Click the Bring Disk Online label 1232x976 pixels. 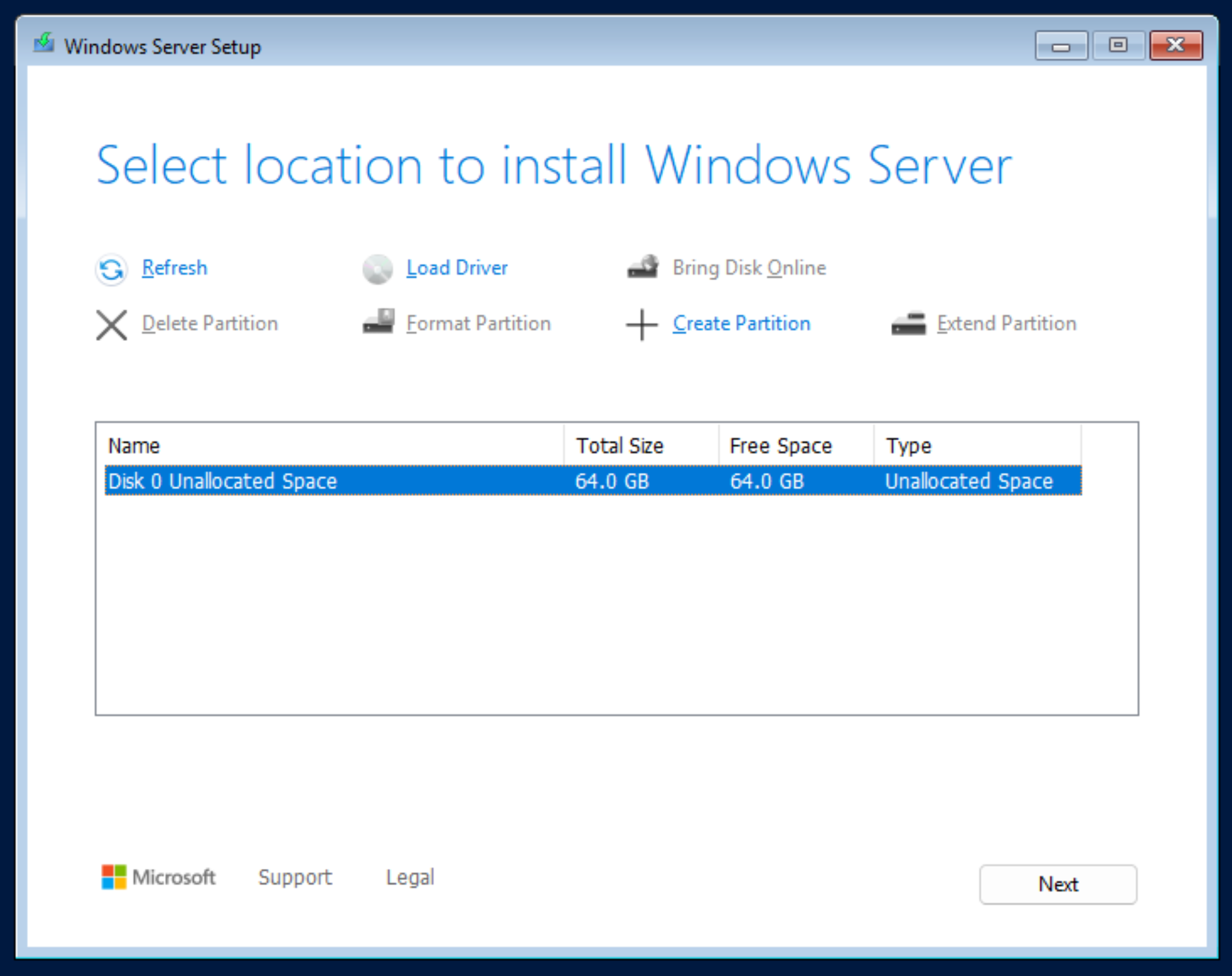click(750, 267)
